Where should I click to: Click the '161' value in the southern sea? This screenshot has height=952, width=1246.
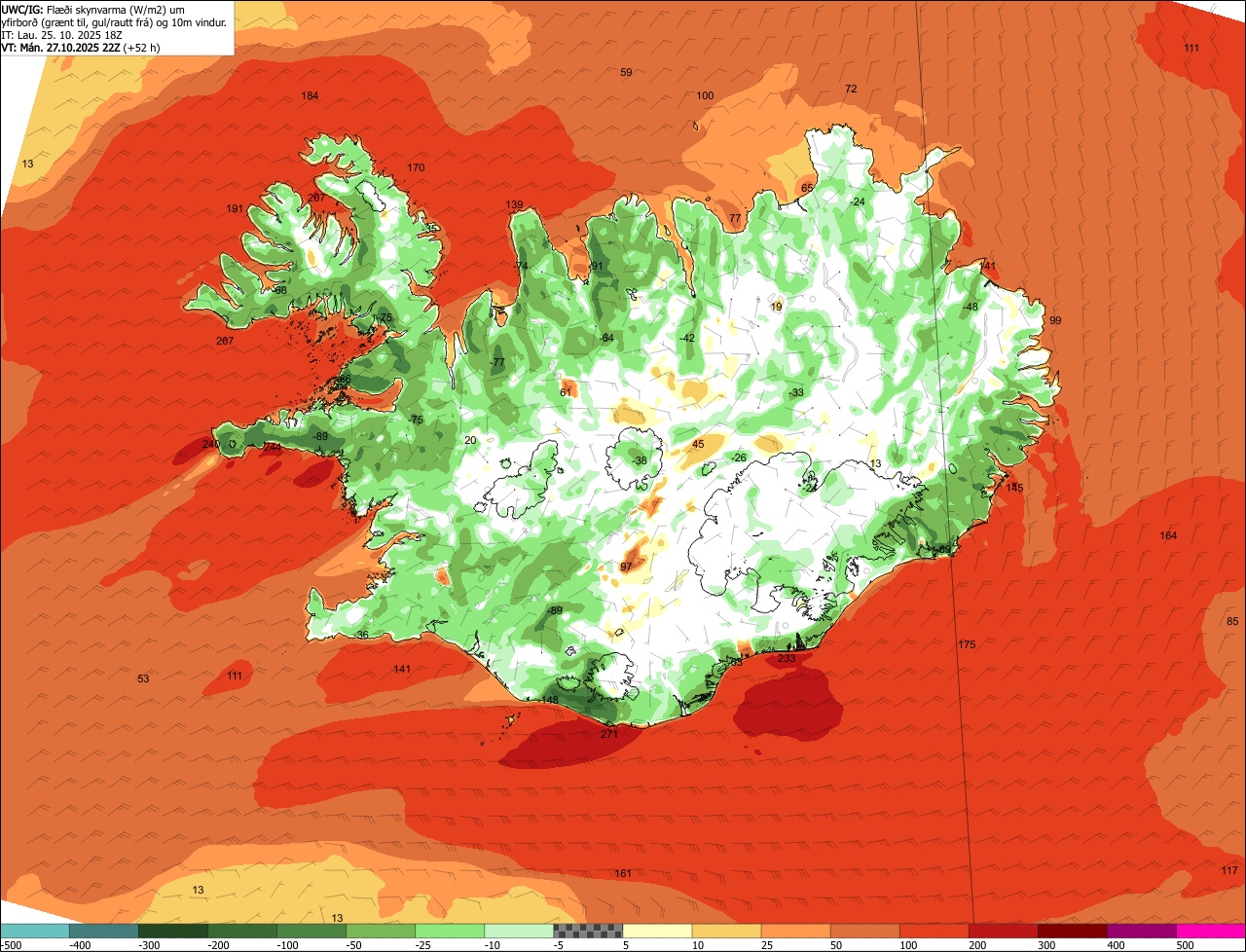coord(623,873)
